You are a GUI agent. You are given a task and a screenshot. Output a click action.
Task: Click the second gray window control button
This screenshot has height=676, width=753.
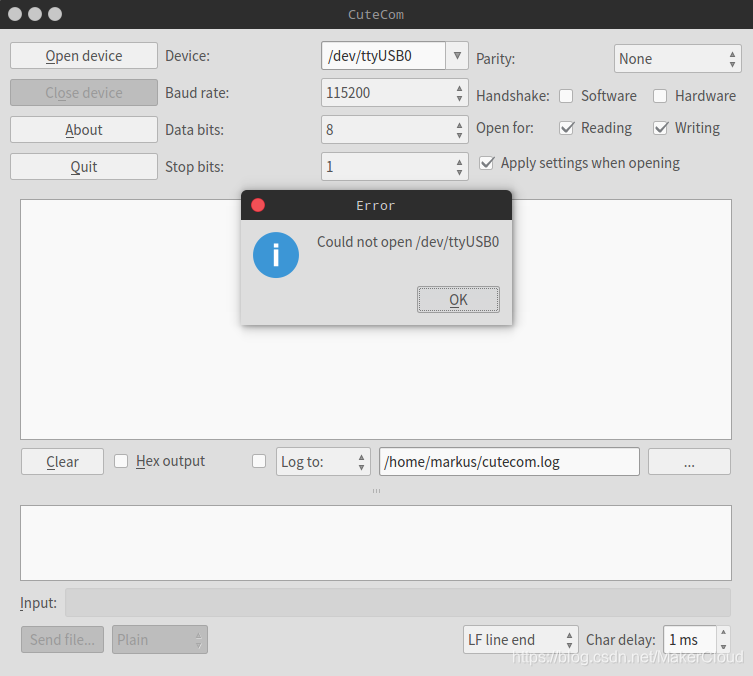click(x=35, y=14)
